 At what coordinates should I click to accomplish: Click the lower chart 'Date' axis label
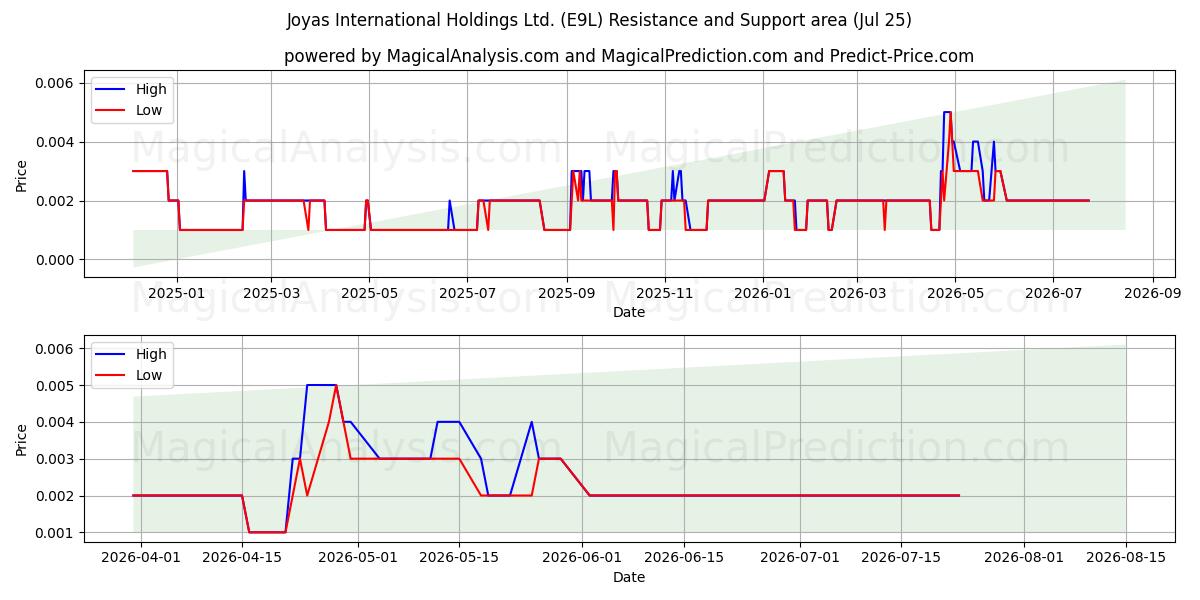tap(629, 577)
